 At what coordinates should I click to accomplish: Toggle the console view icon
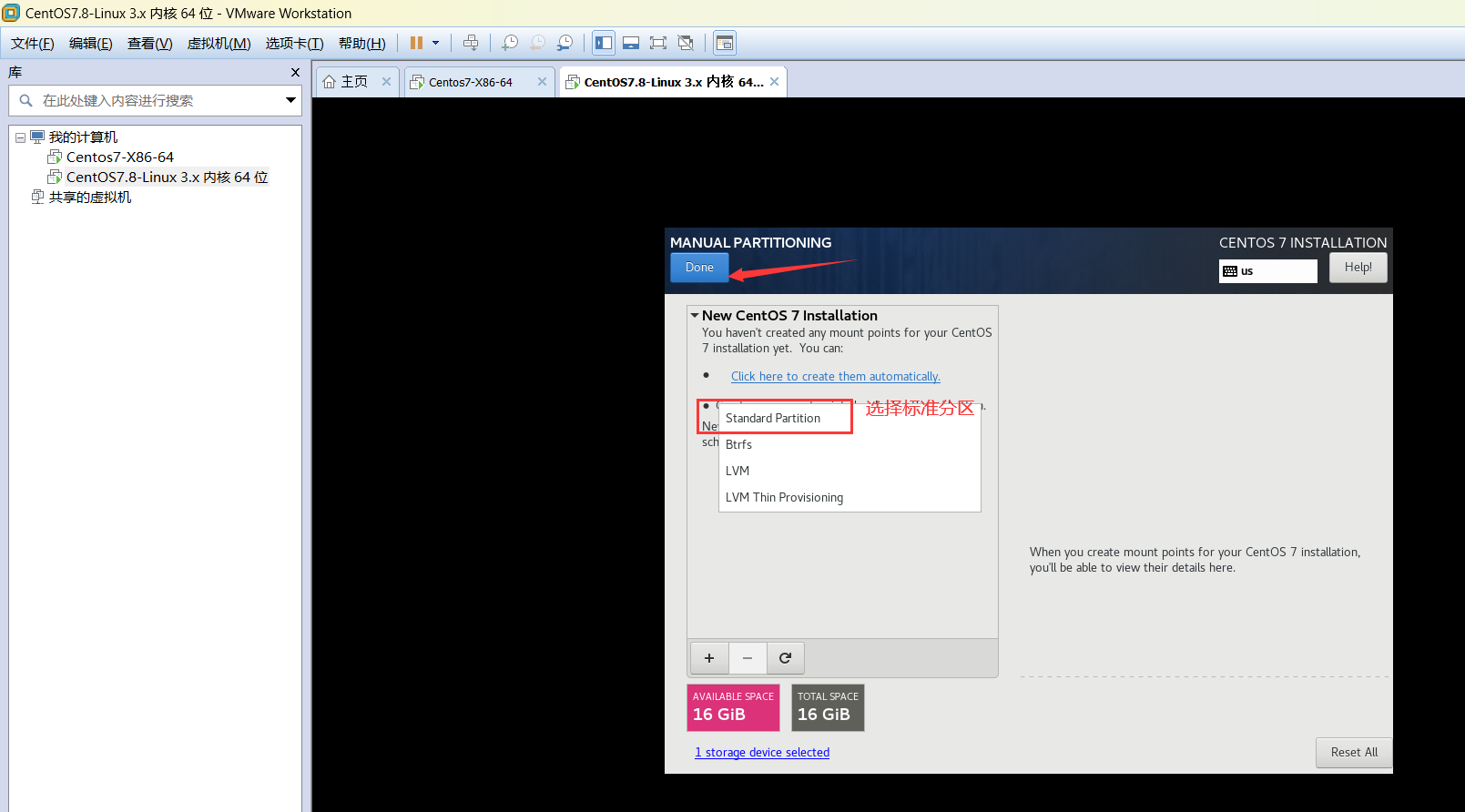(725, 43)
